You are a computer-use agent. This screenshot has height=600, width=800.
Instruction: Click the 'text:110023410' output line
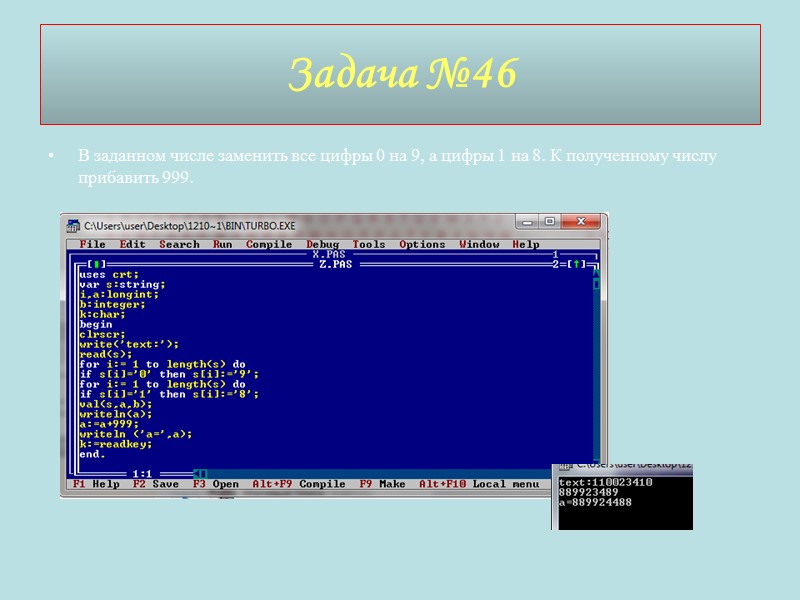tap(606, 482)
